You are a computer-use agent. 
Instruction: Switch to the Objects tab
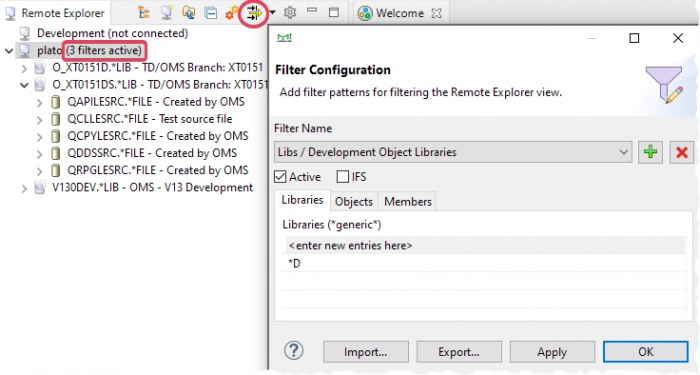pyautogui.click(x=354, y=202)
